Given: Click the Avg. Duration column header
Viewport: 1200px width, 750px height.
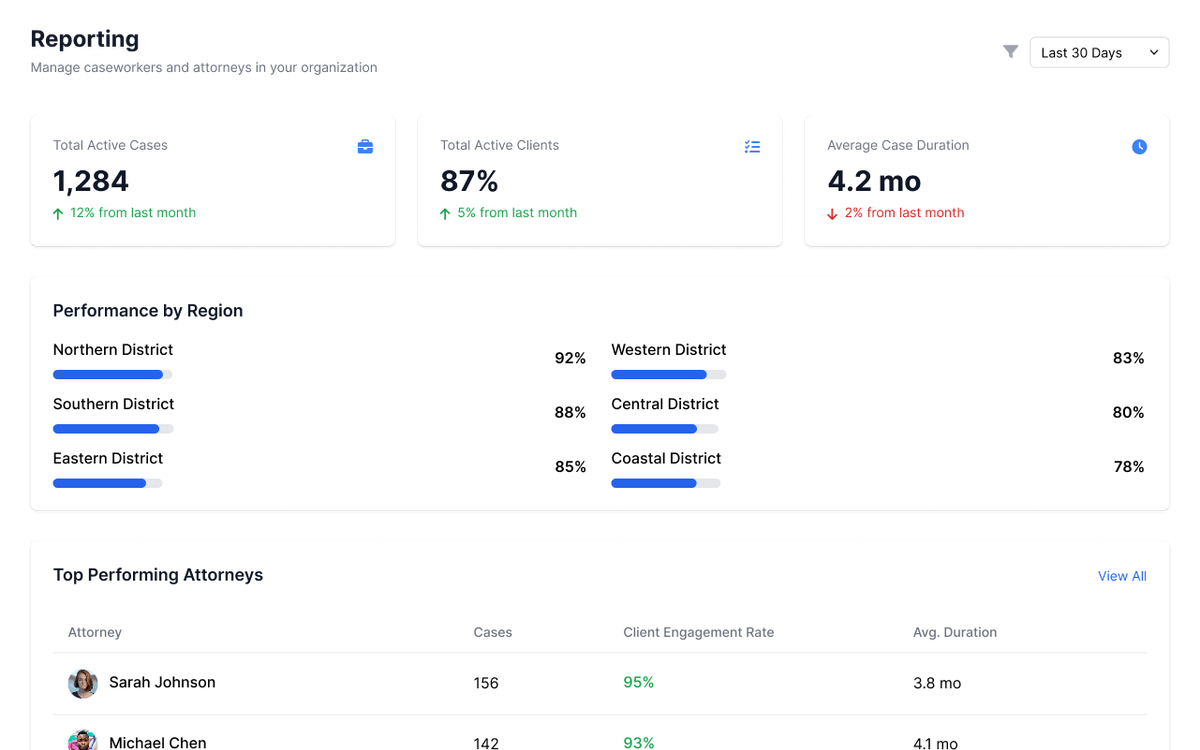Looking at the screenshot, I should 954,632.
